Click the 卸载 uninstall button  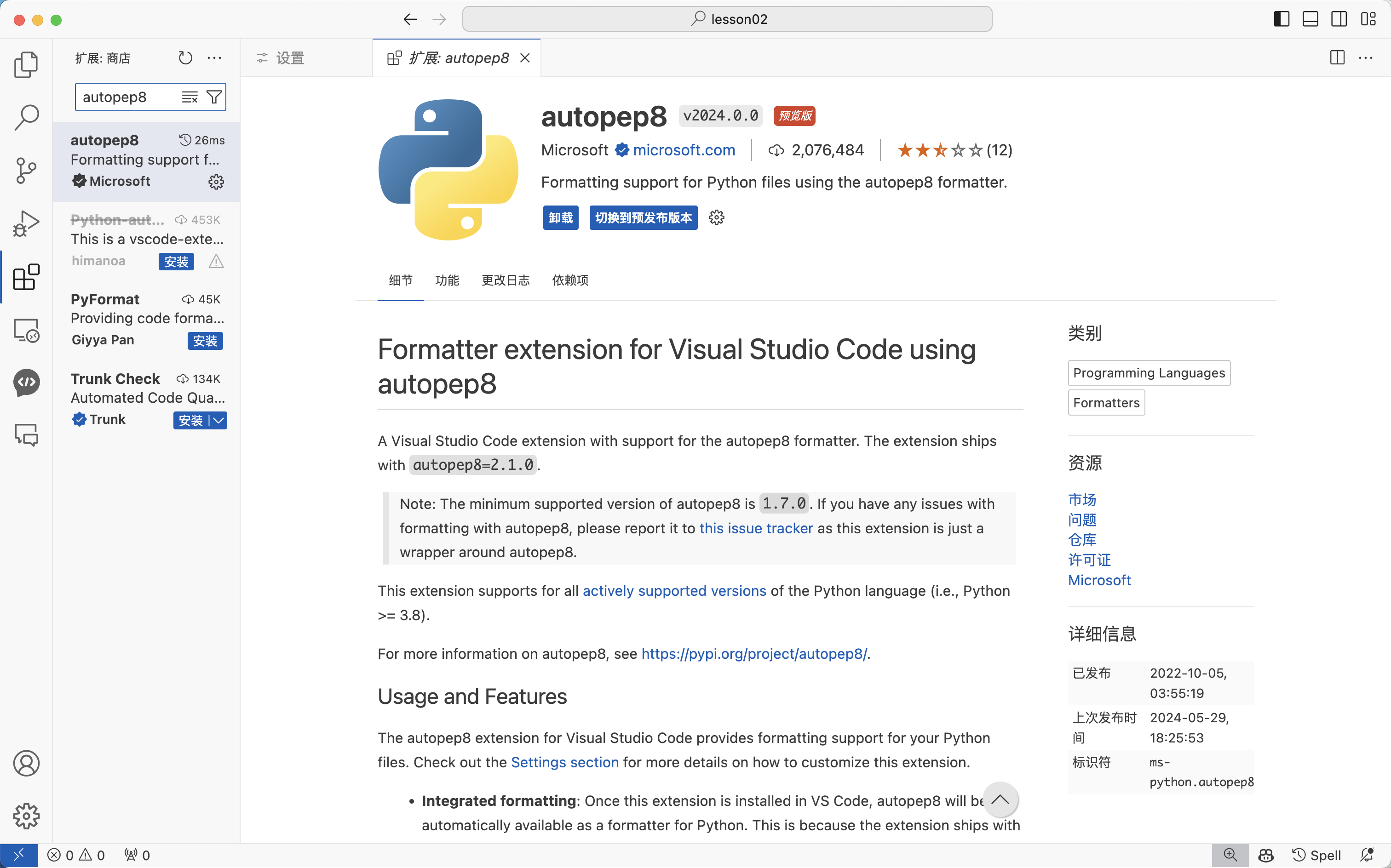(x=561, y=217)
